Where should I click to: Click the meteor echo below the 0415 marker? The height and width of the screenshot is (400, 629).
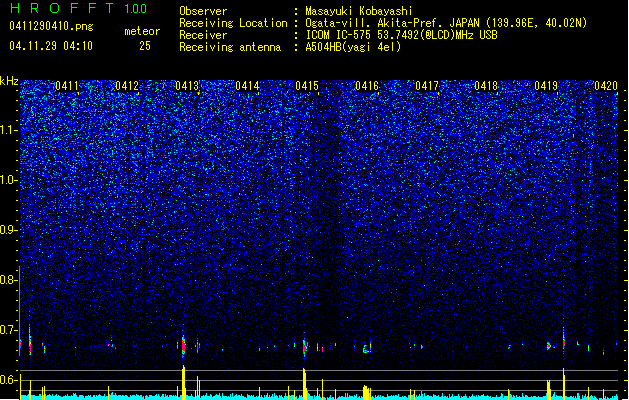304,345
